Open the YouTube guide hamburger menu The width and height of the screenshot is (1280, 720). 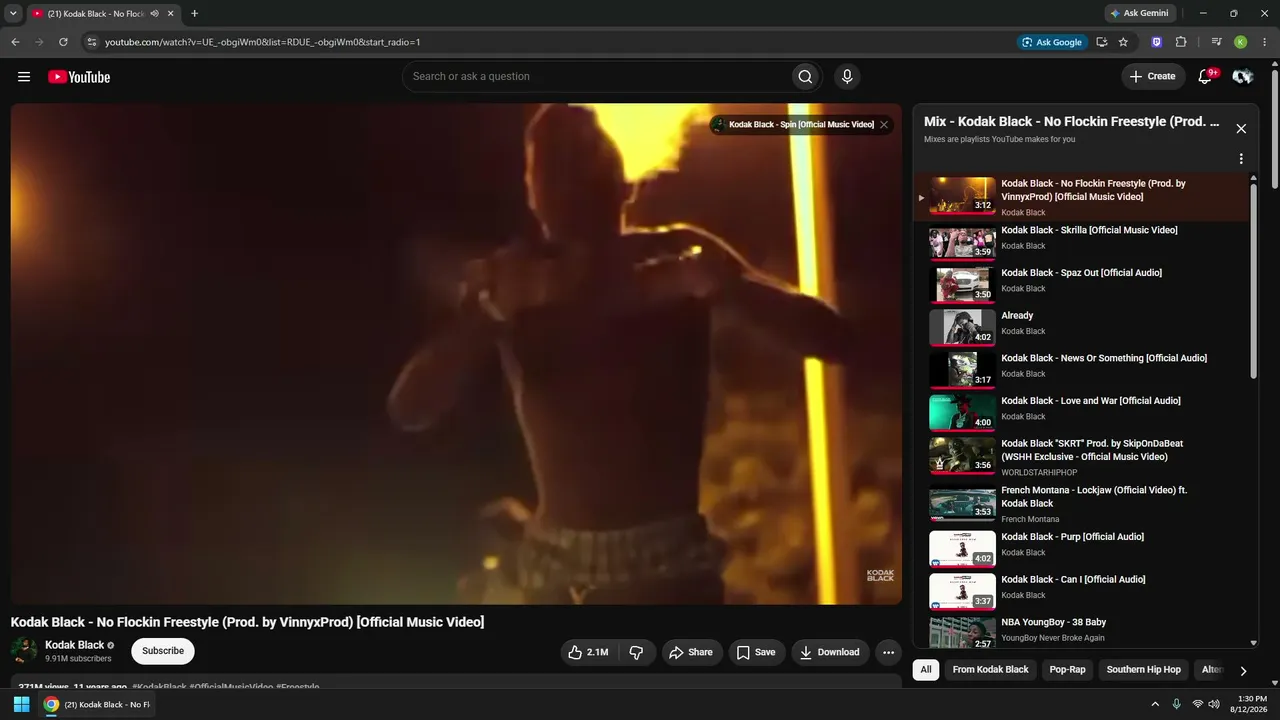click(x=24, y=77)
